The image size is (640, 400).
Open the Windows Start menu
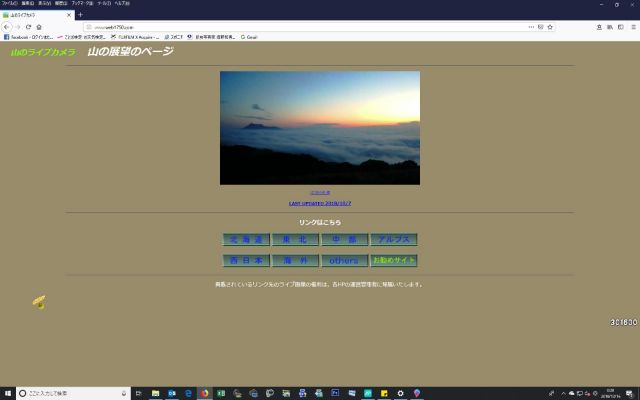click(6, 393)
